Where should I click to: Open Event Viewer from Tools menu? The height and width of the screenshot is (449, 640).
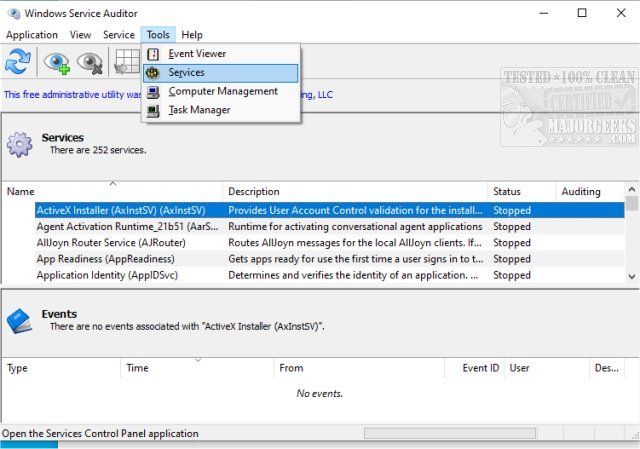(x=197, y=54)
